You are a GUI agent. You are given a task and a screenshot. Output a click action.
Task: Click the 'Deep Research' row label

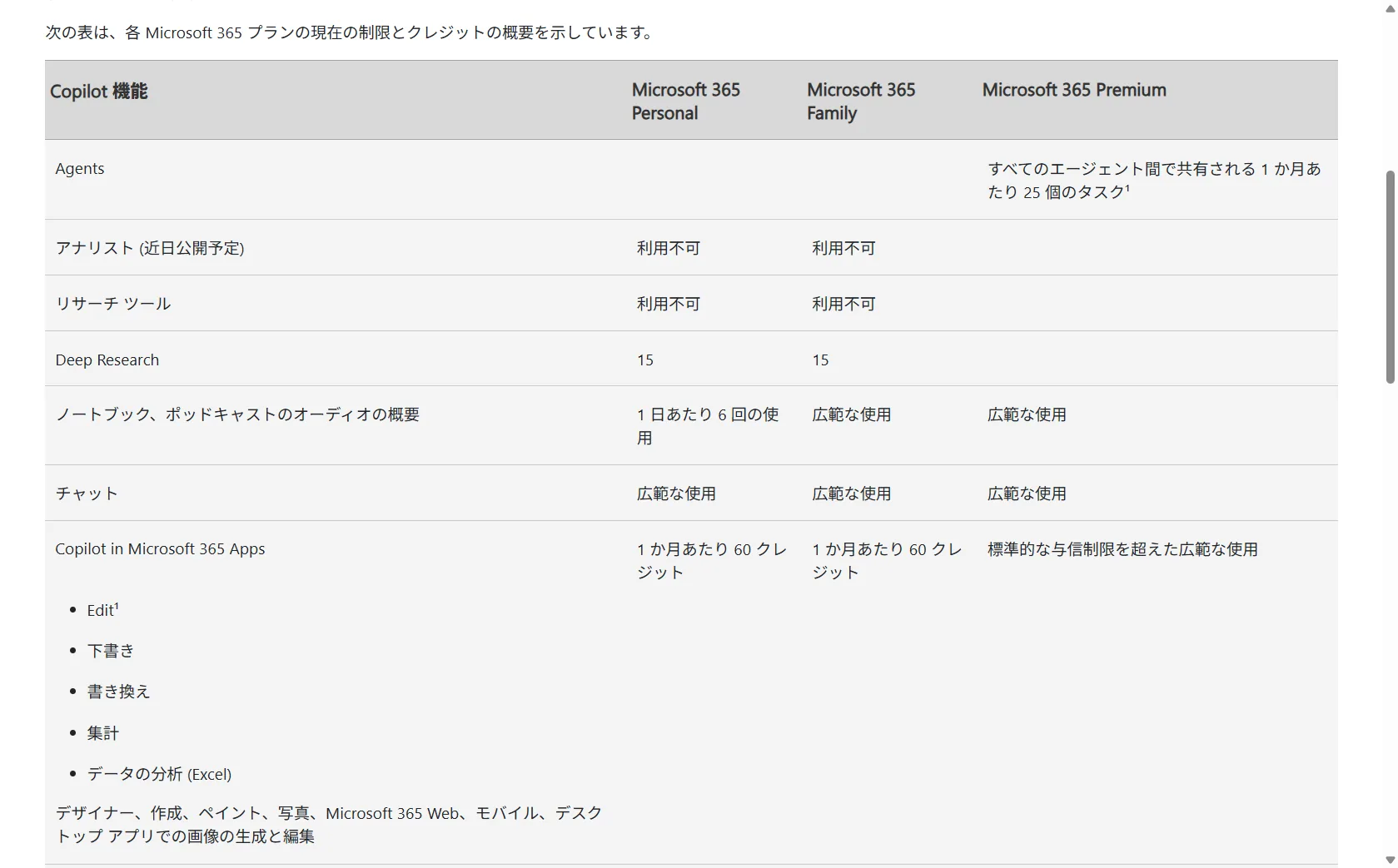click(107, 360)
